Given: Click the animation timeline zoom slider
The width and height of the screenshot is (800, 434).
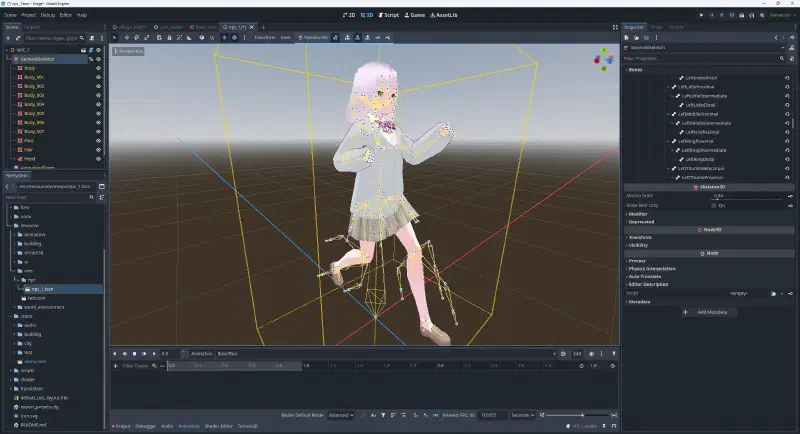Looking at the screenshot, I should click(578, 415).
